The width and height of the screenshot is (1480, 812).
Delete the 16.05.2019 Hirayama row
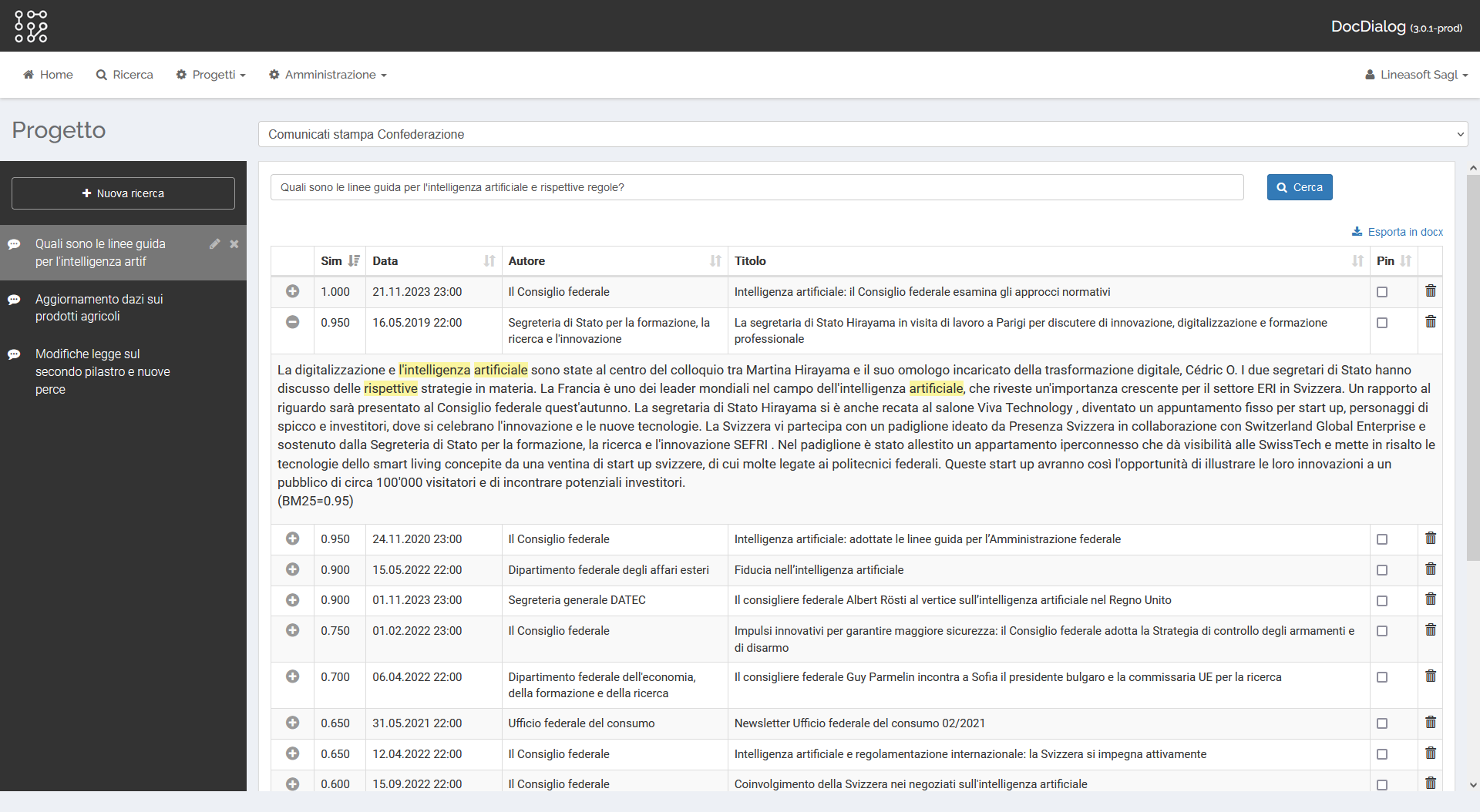click(1431, 322)
